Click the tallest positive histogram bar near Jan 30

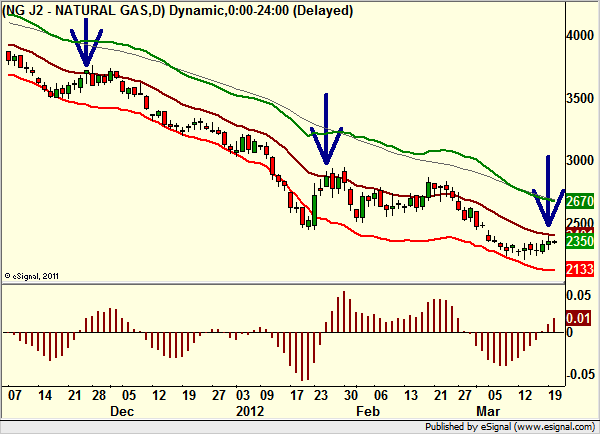click(x=344, y=312)
